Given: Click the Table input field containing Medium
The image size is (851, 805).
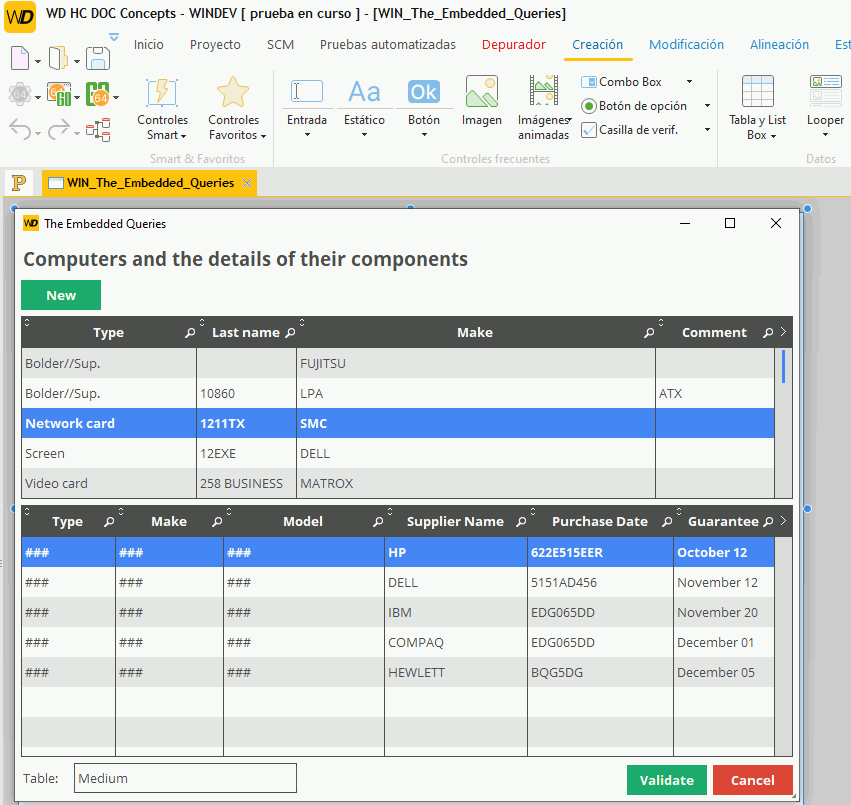Looking at the screenshot, I should pyautogui.click(x=185, y=778).
